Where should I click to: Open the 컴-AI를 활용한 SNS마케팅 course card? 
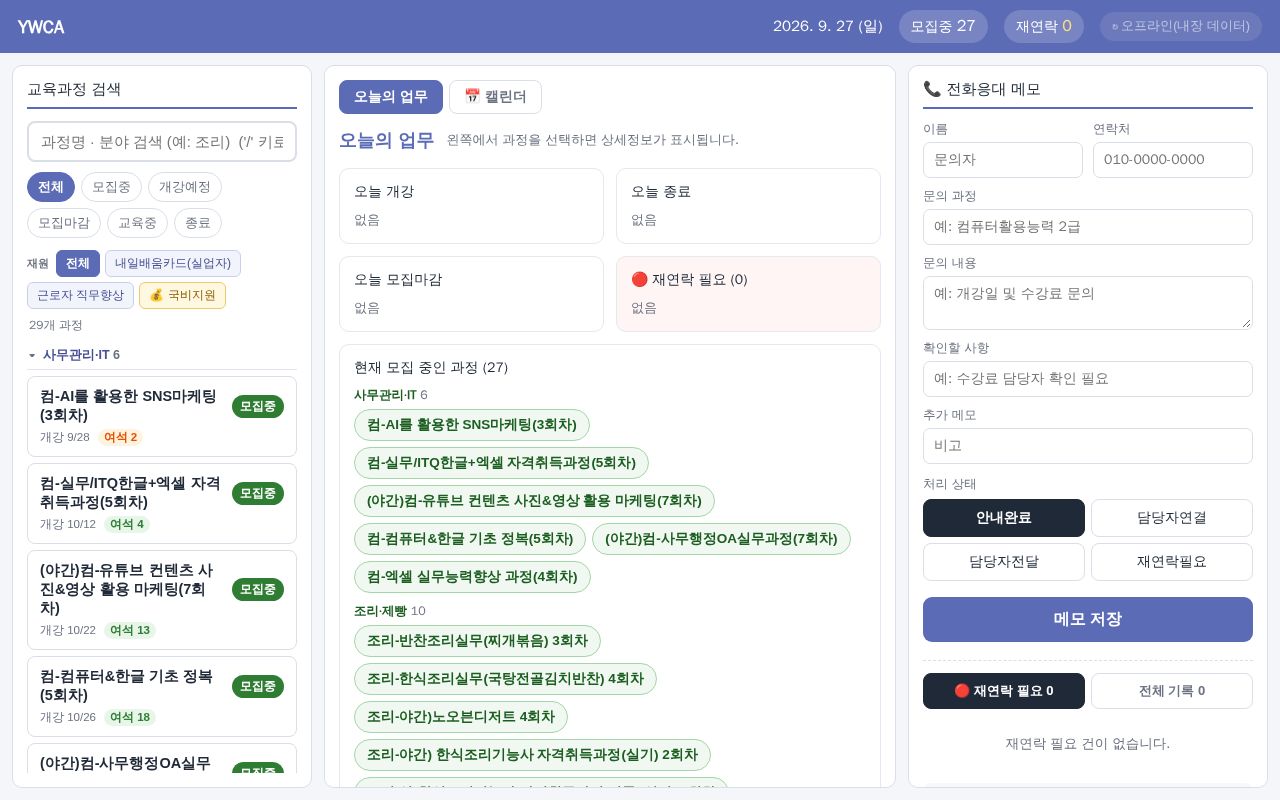[162, 416]
